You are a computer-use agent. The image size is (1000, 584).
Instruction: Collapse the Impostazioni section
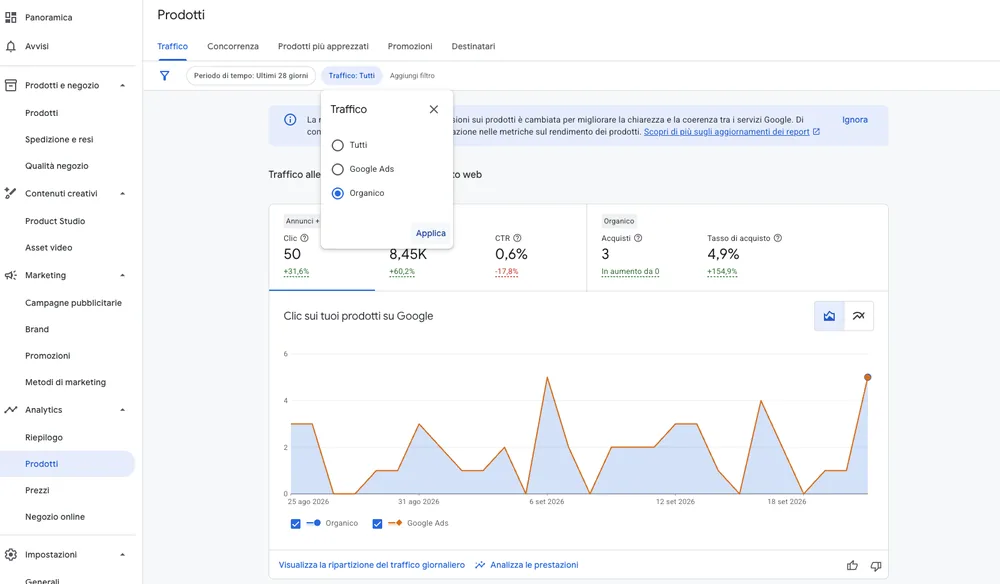tap(122, 555)
